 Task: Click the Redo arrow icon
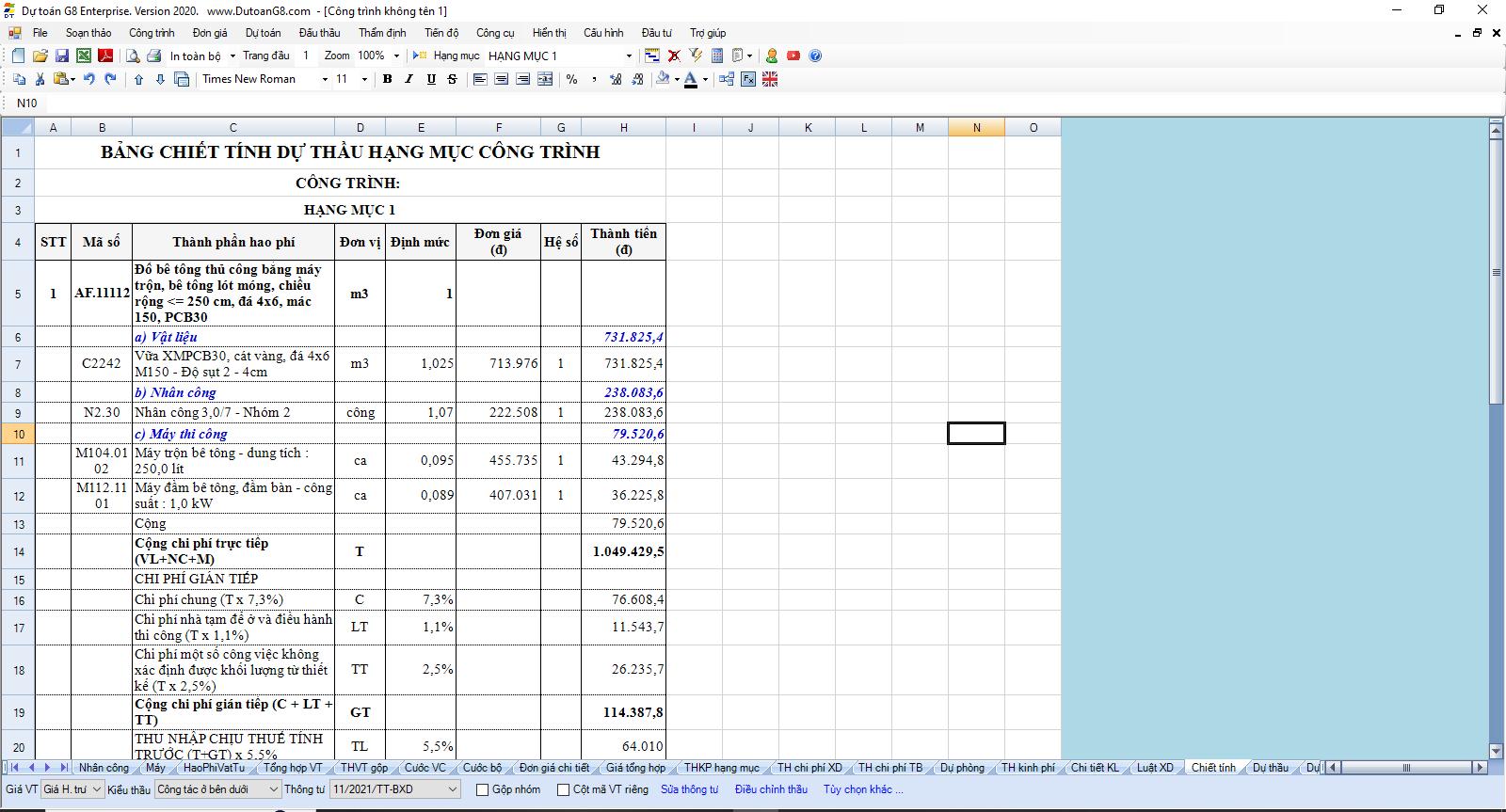[110, 79]
